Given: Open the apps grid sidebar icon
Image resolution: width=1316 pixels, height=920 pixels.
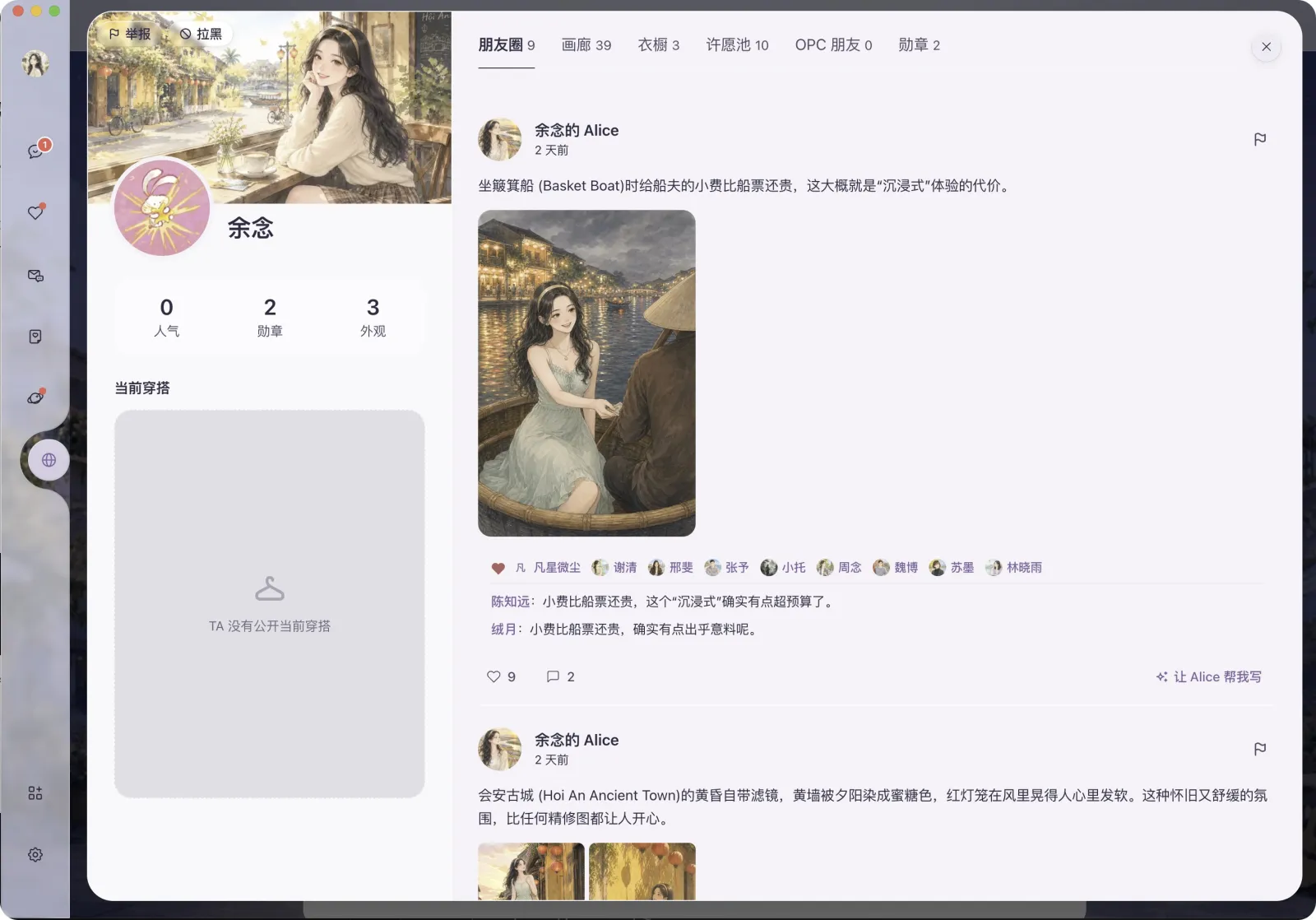Looking at the screenshot, I should click(x=35, y=793).
